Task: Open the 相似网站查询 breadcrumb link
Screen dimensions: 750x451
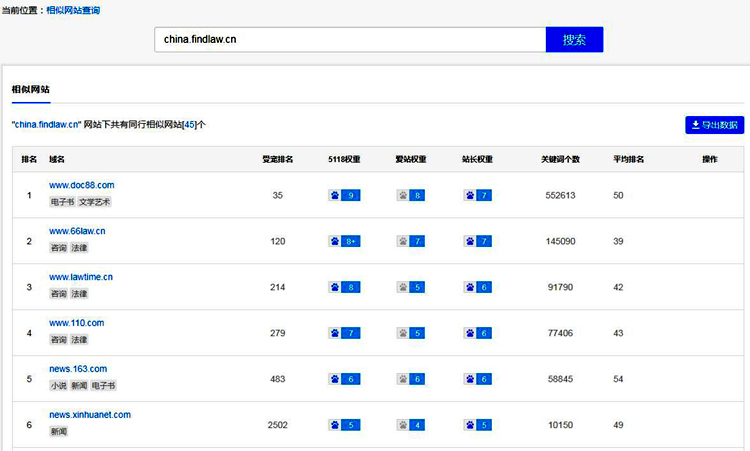Action: pyautogui.click(x=73, y=10)
